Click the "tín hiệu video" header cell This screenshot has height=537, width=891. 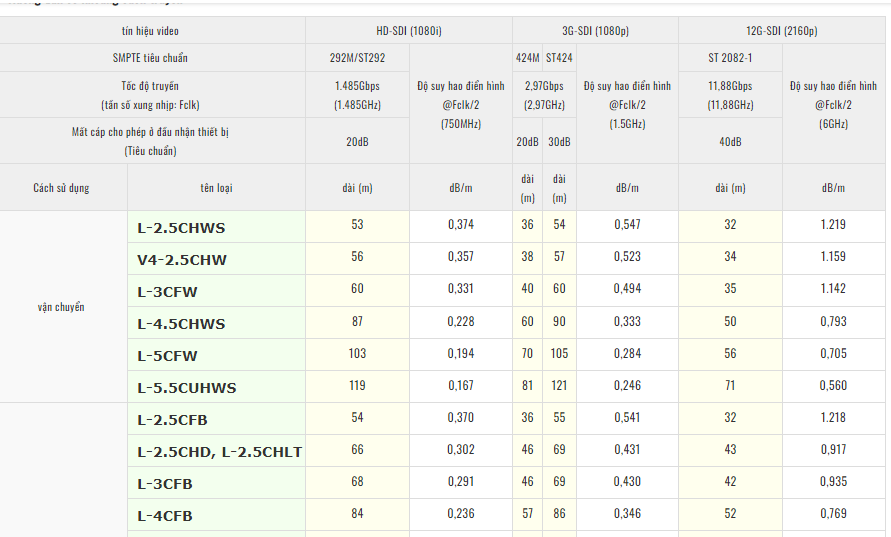click(x=150, y=31)
